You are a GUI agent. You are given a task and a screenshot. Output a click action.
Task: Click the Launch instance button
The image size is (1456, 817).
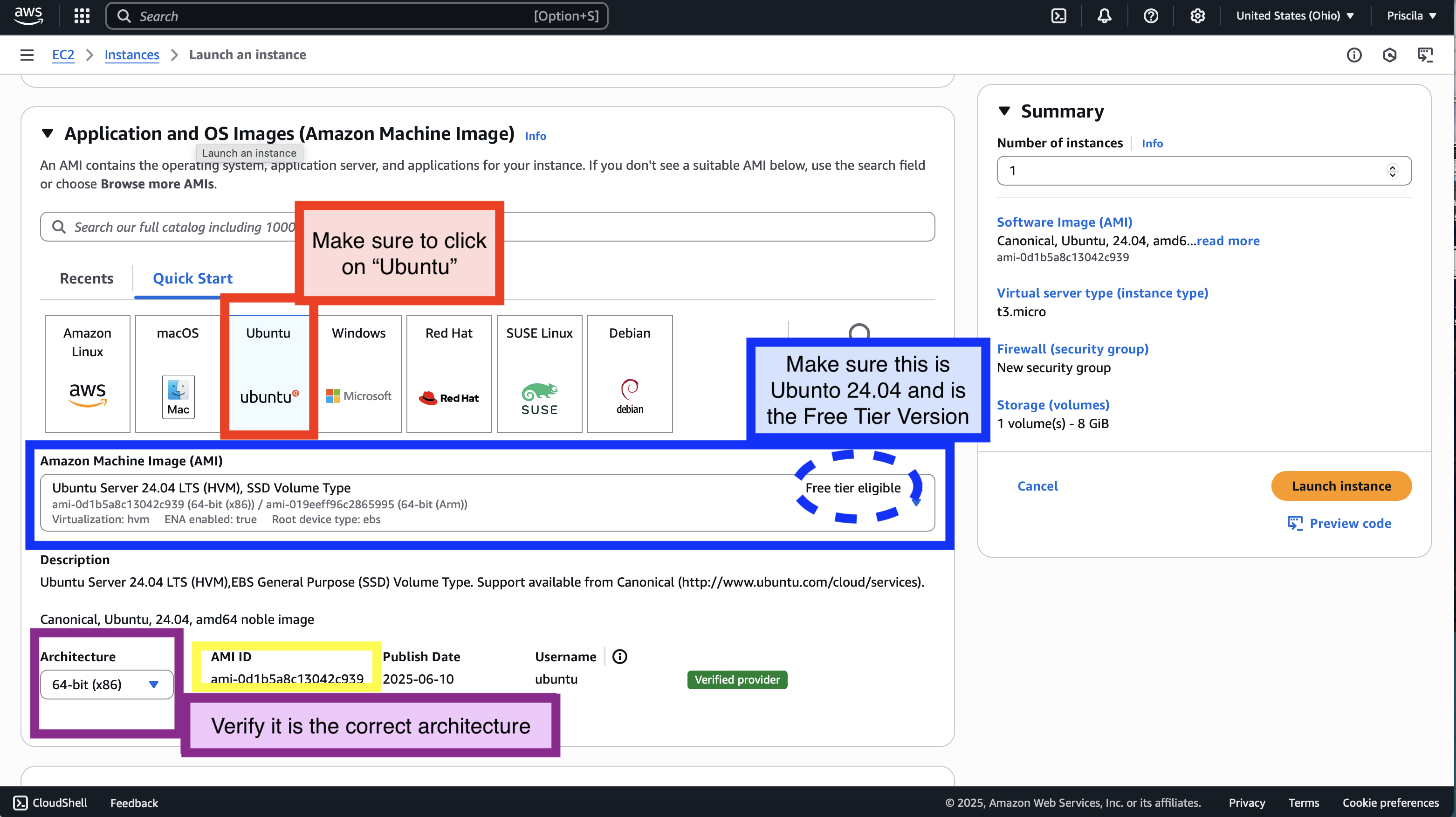1341,486
